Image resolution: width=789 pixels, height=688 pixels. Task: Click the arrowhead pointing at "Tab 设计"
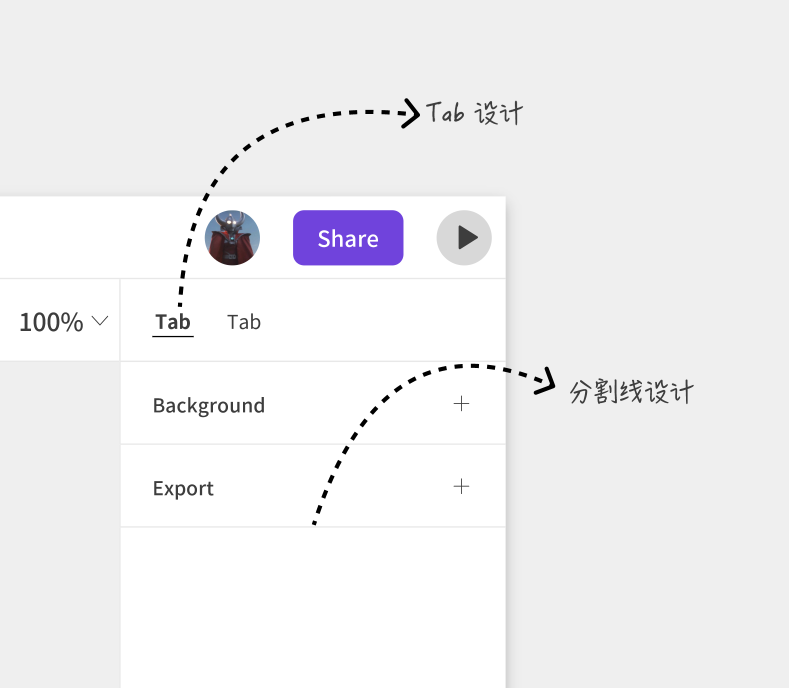click(x=411, y=113)
